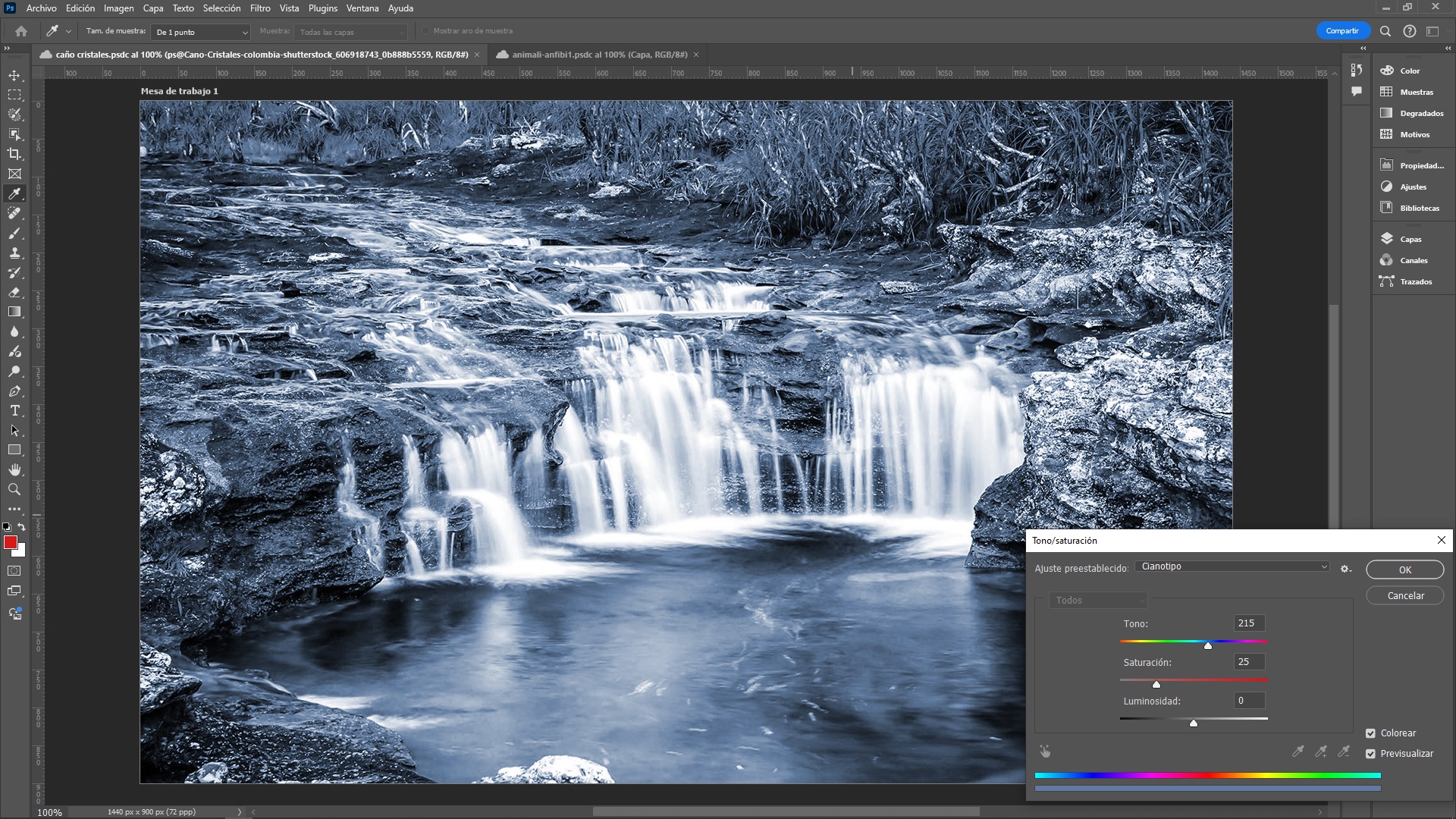Select the caño cristales.psdc tab
The height and width of the screenshot is (819, 1456).
pos(262,55)
